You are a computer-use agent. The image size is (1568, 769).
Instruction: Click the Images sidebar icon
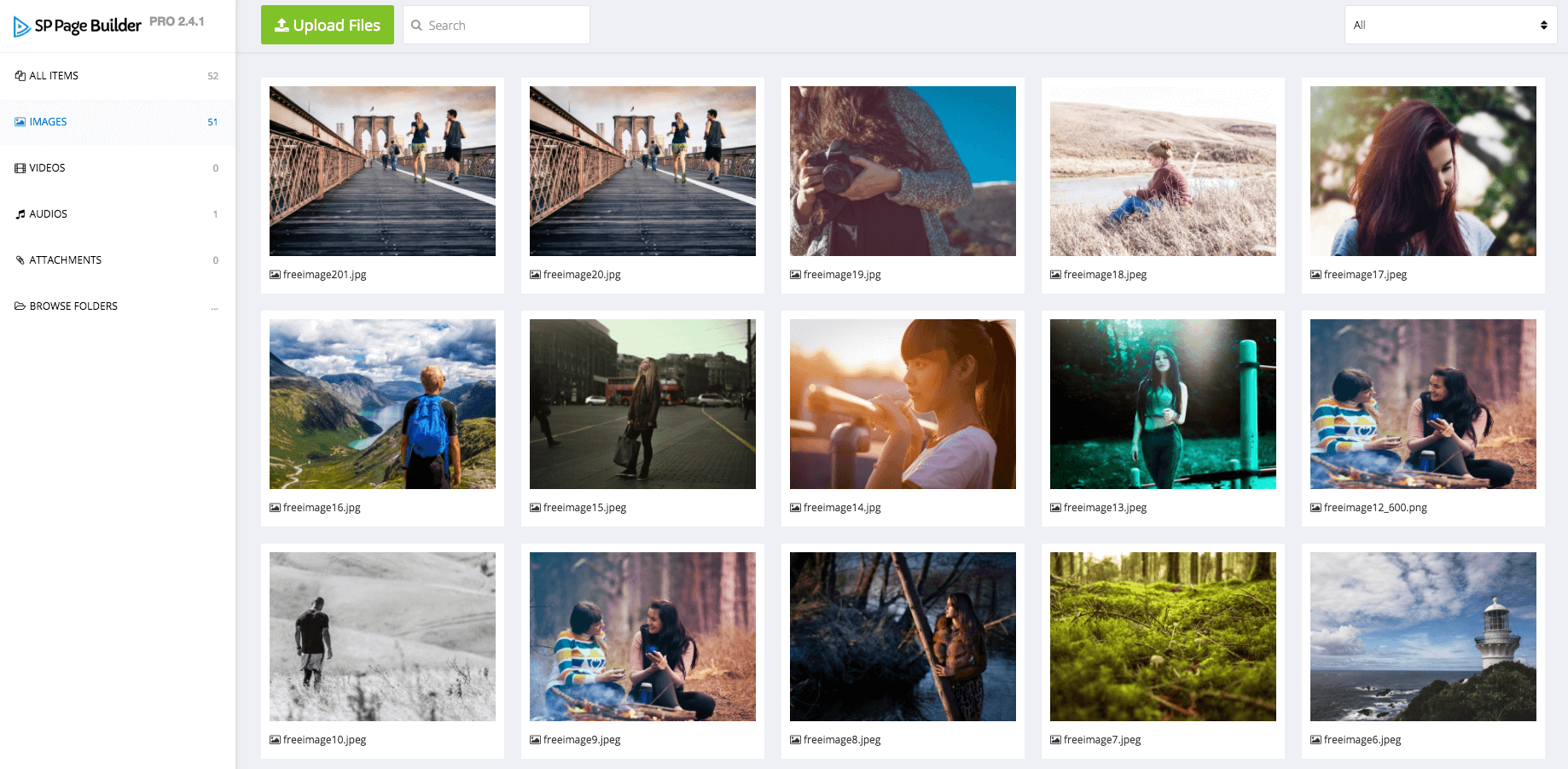(20, 122)
